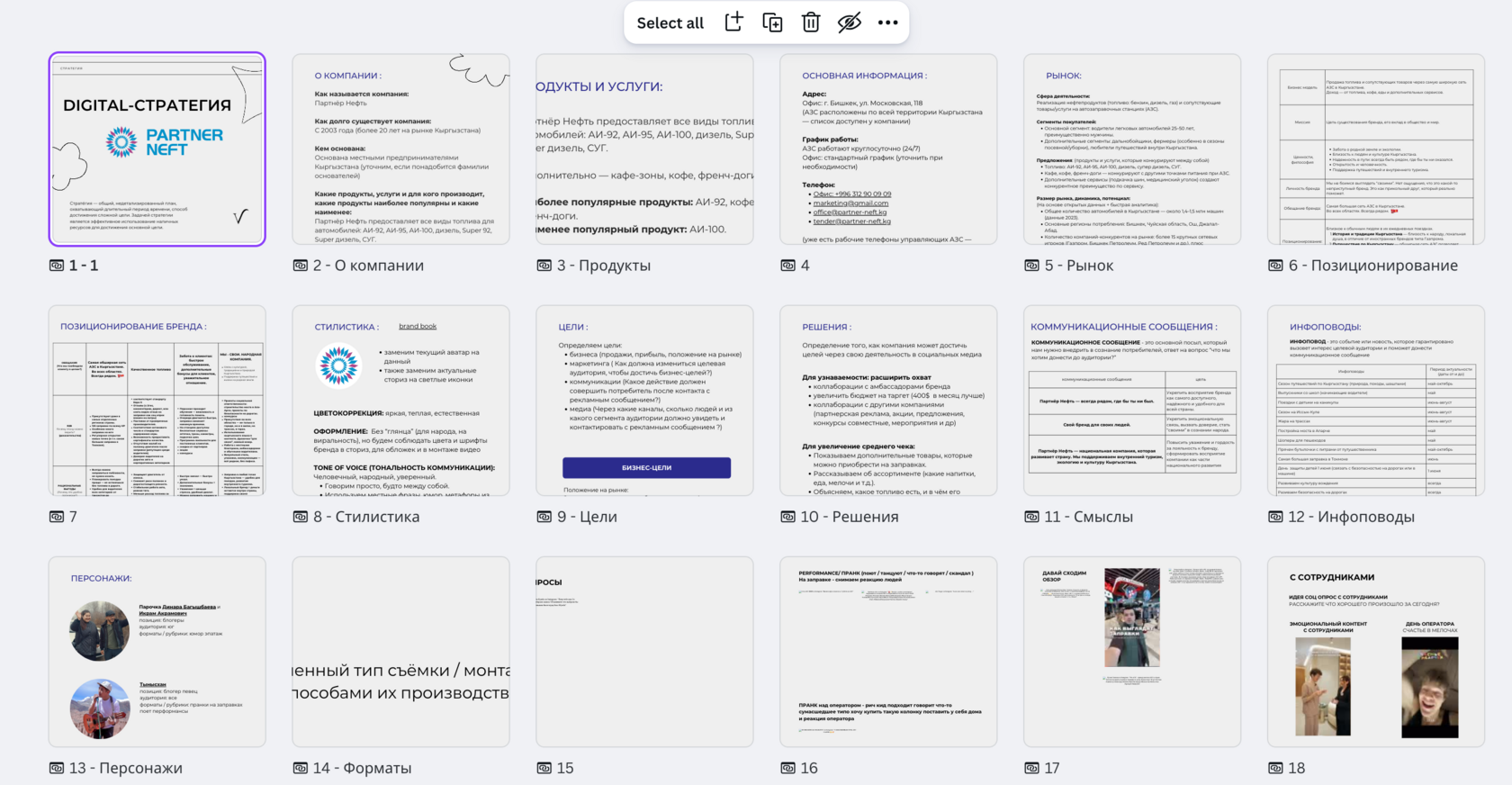Select page thumbnail 11 Коммуникационные сообщения
Image resolution: width=1512 pixels, height=785 pixels.
click(1132, 401)
